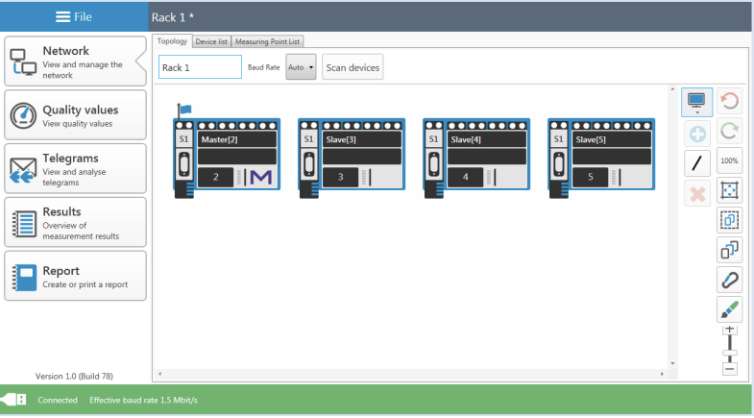The image size is (754, 418).
Task: Click the Rack 1 name field
Action: click(200, 67)
